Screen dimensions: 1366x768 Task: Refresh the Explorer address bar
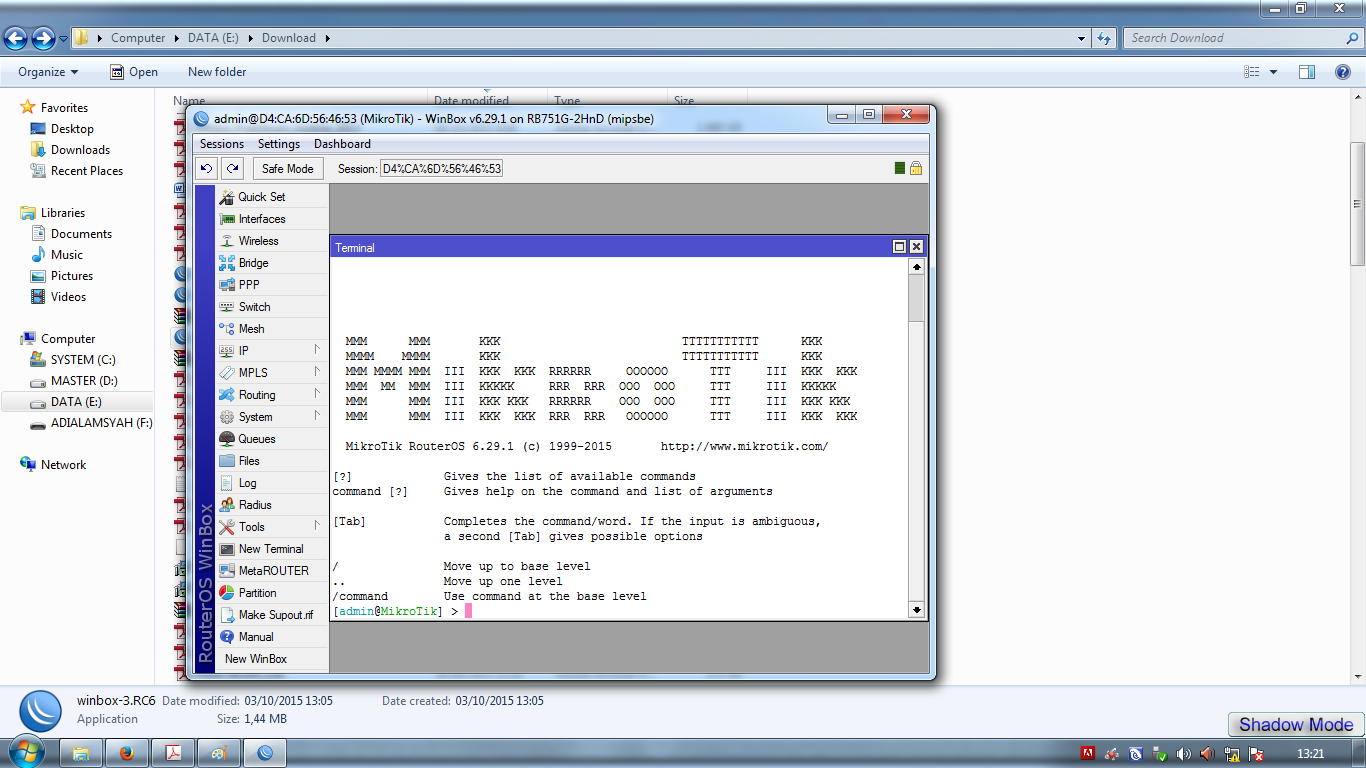point(1104,38)
